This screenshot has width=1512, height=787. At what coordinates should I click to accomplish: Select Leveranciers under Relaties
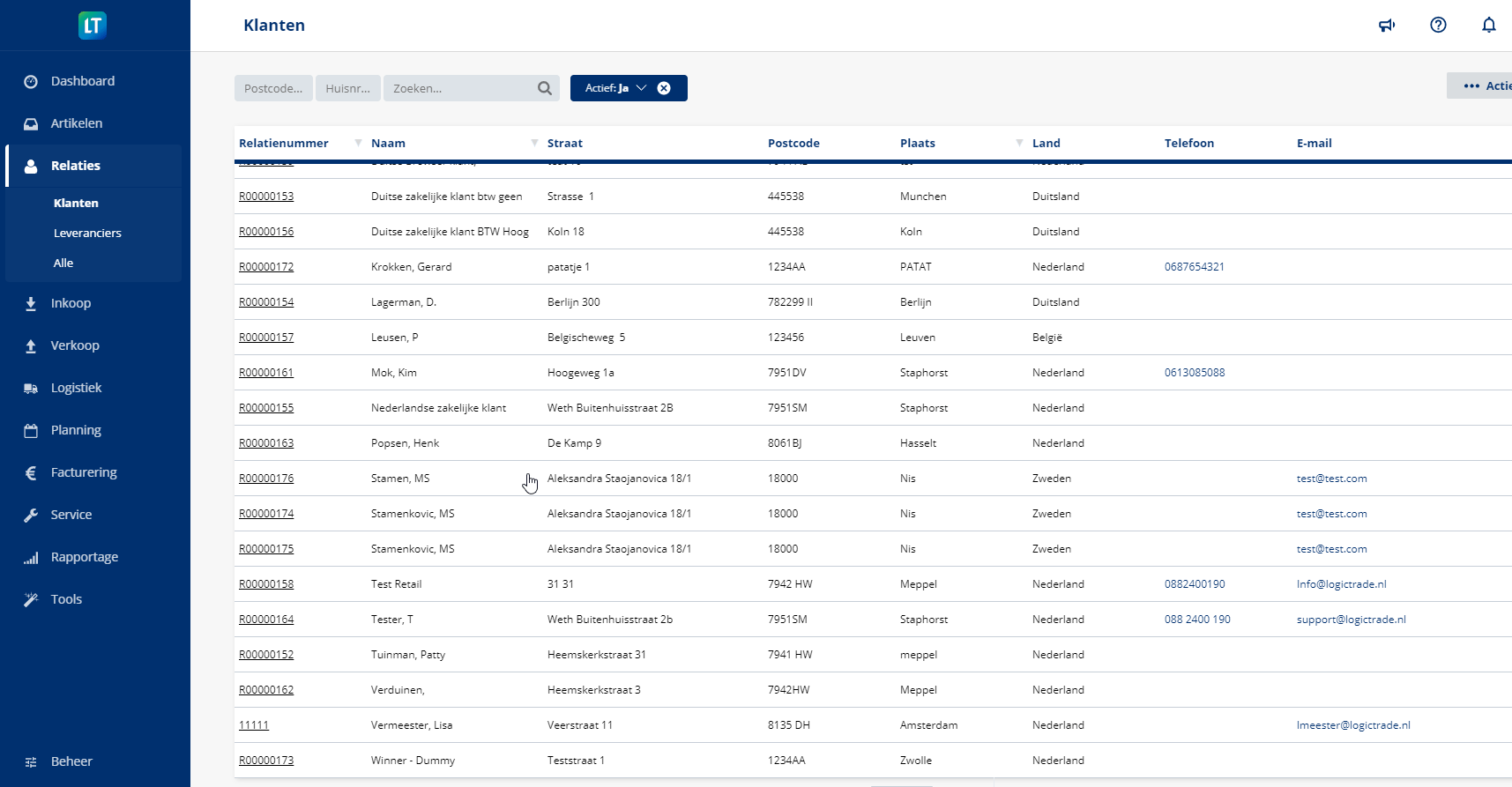point(87,233)
